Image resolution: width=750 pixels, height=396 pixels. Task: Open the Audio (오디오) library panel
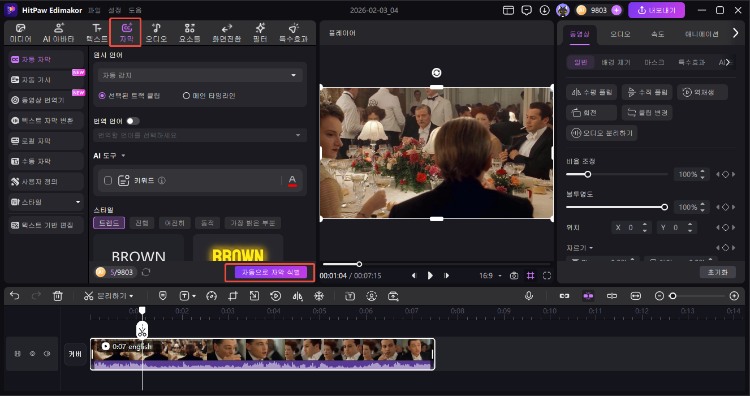coord(156,33)
